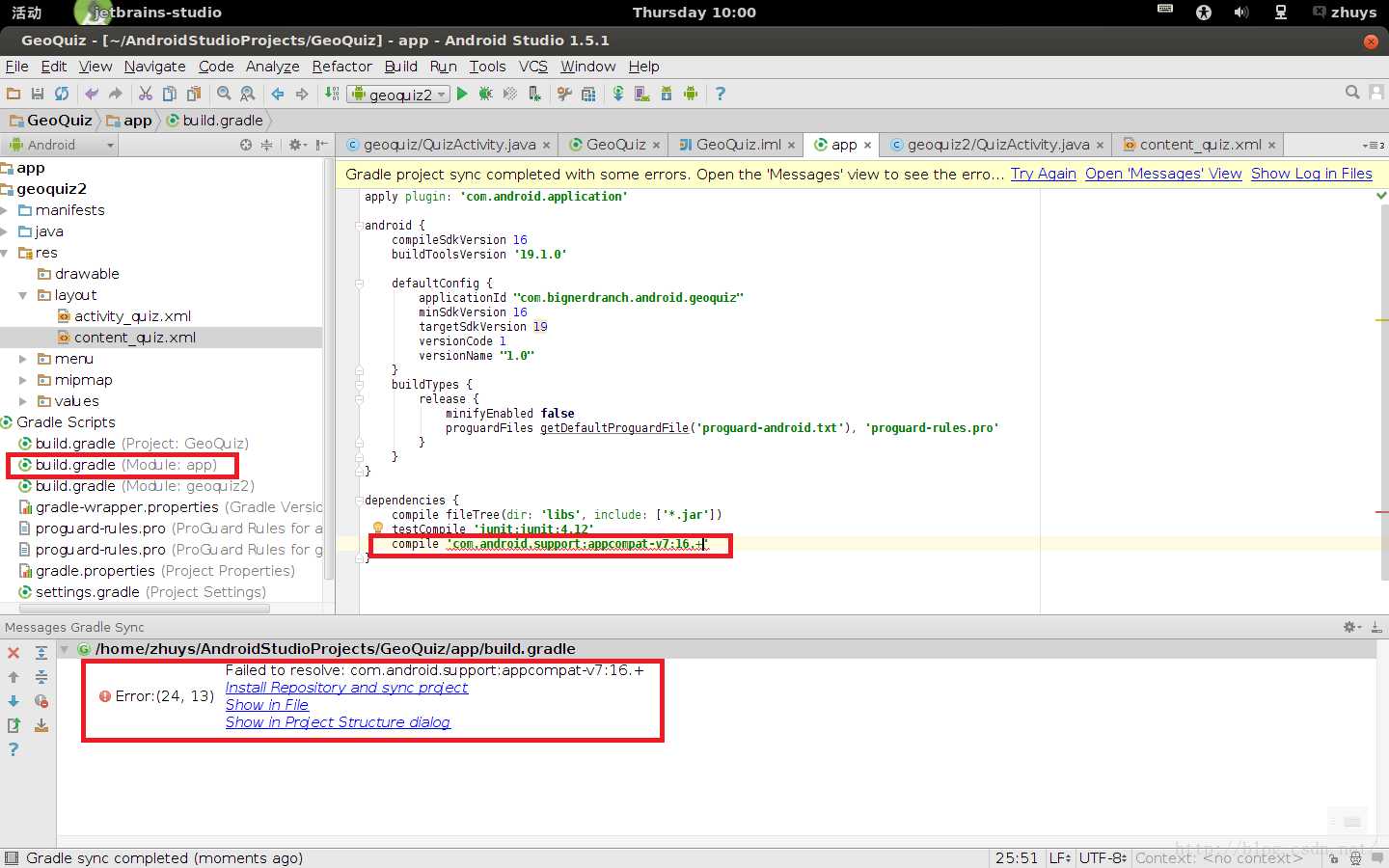Toggle the hide warnings filter icon
The width and height of the screenshot is (1389, 868).
point(41,701)
